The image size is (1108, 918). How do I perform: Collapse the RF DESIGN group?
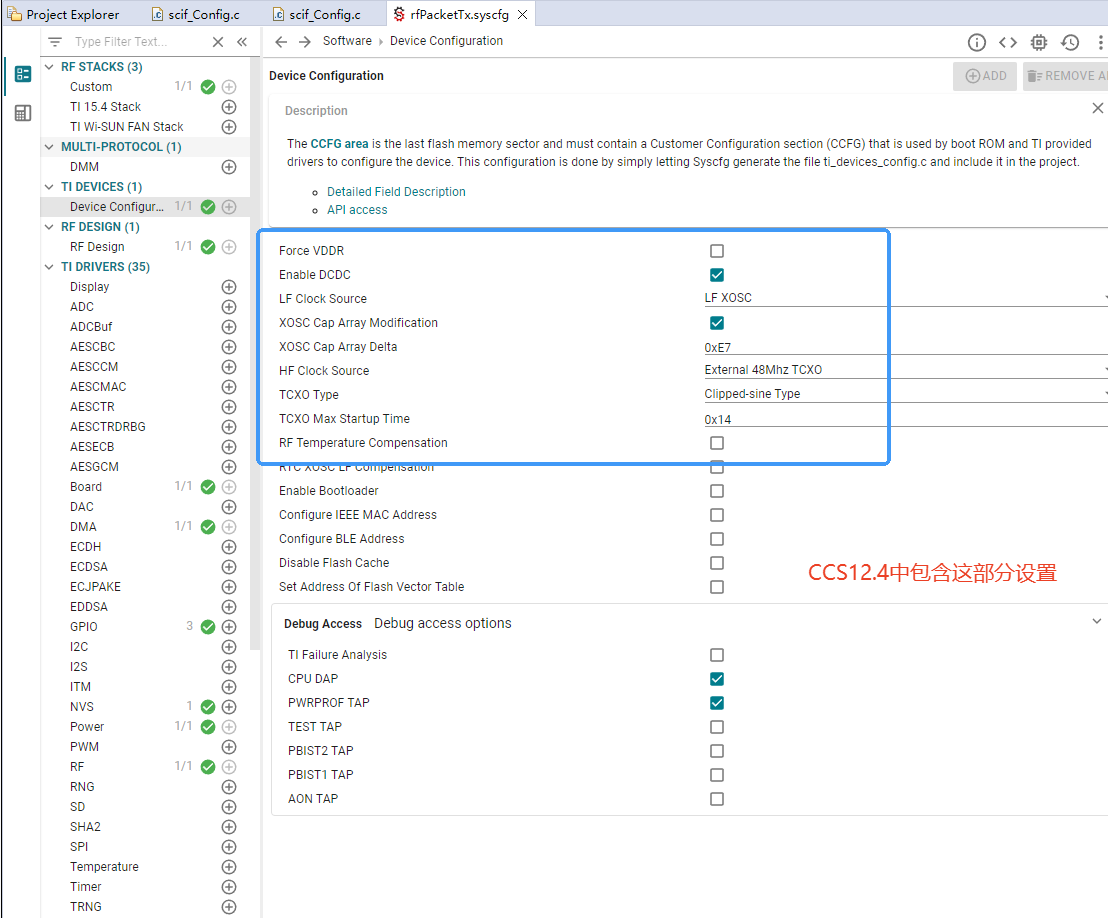[x=49, y=227]
